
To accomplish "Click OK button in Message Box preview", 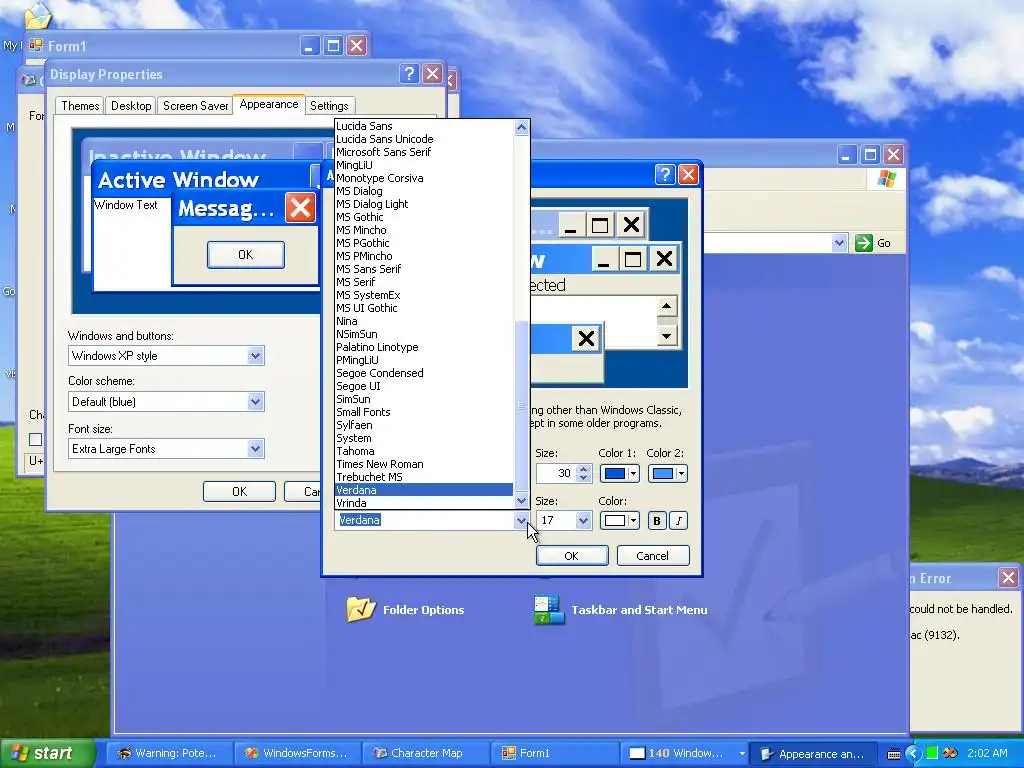I will [246, 255].
